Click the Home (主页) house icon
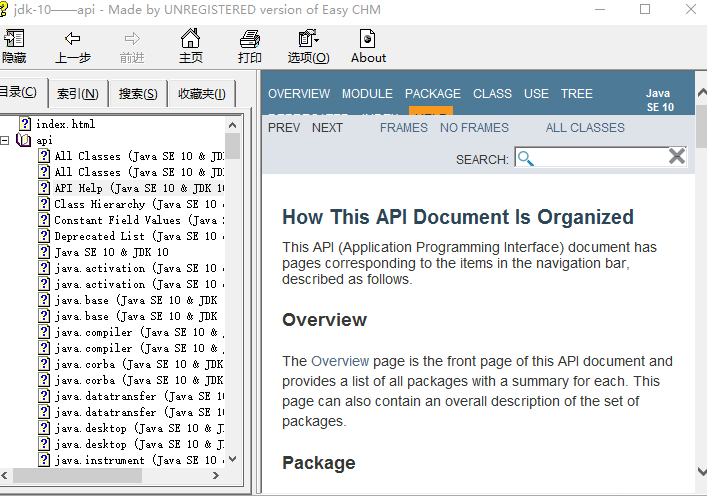Image resolution: width=707 pixels, height=497 pixels. pyautogui.click(x=190, y=40)
